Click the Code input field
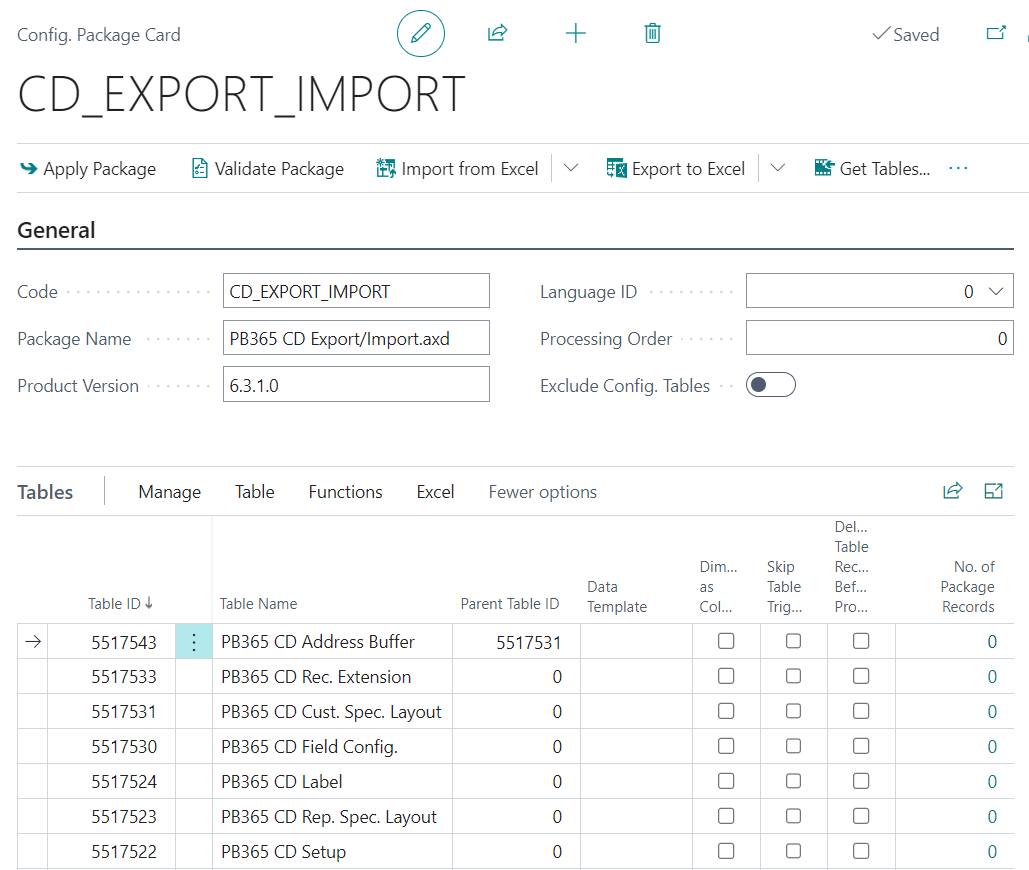The image size is (1029, 870). (356, 291)
